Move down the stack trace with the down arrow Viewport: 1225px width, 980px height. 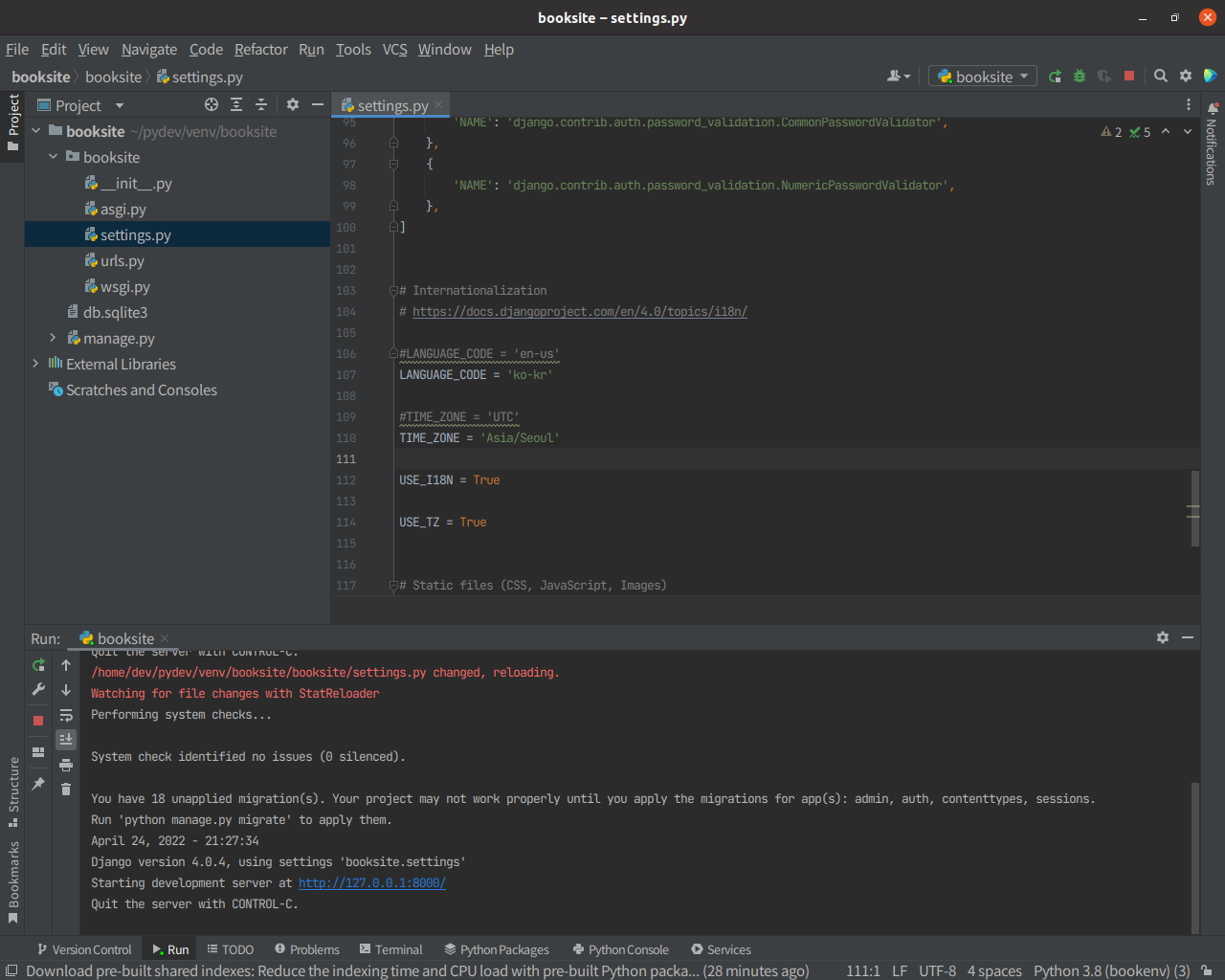[66, 690]
